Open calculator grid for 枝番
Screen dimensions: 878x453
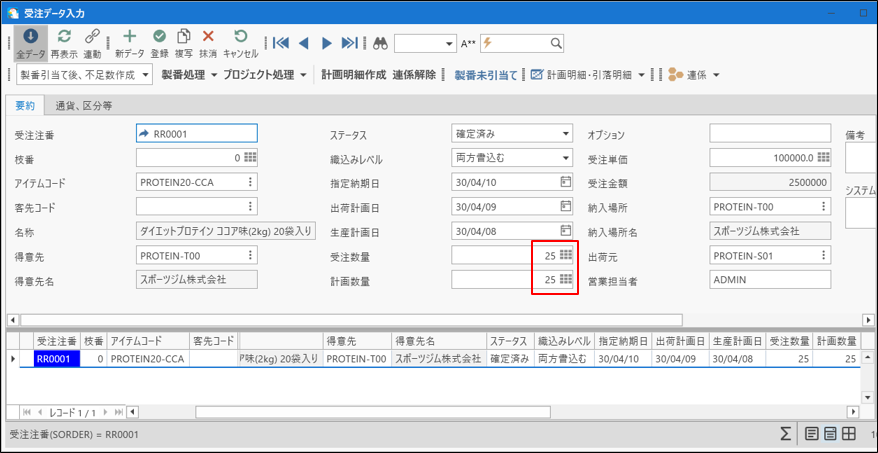coord(250,157)
